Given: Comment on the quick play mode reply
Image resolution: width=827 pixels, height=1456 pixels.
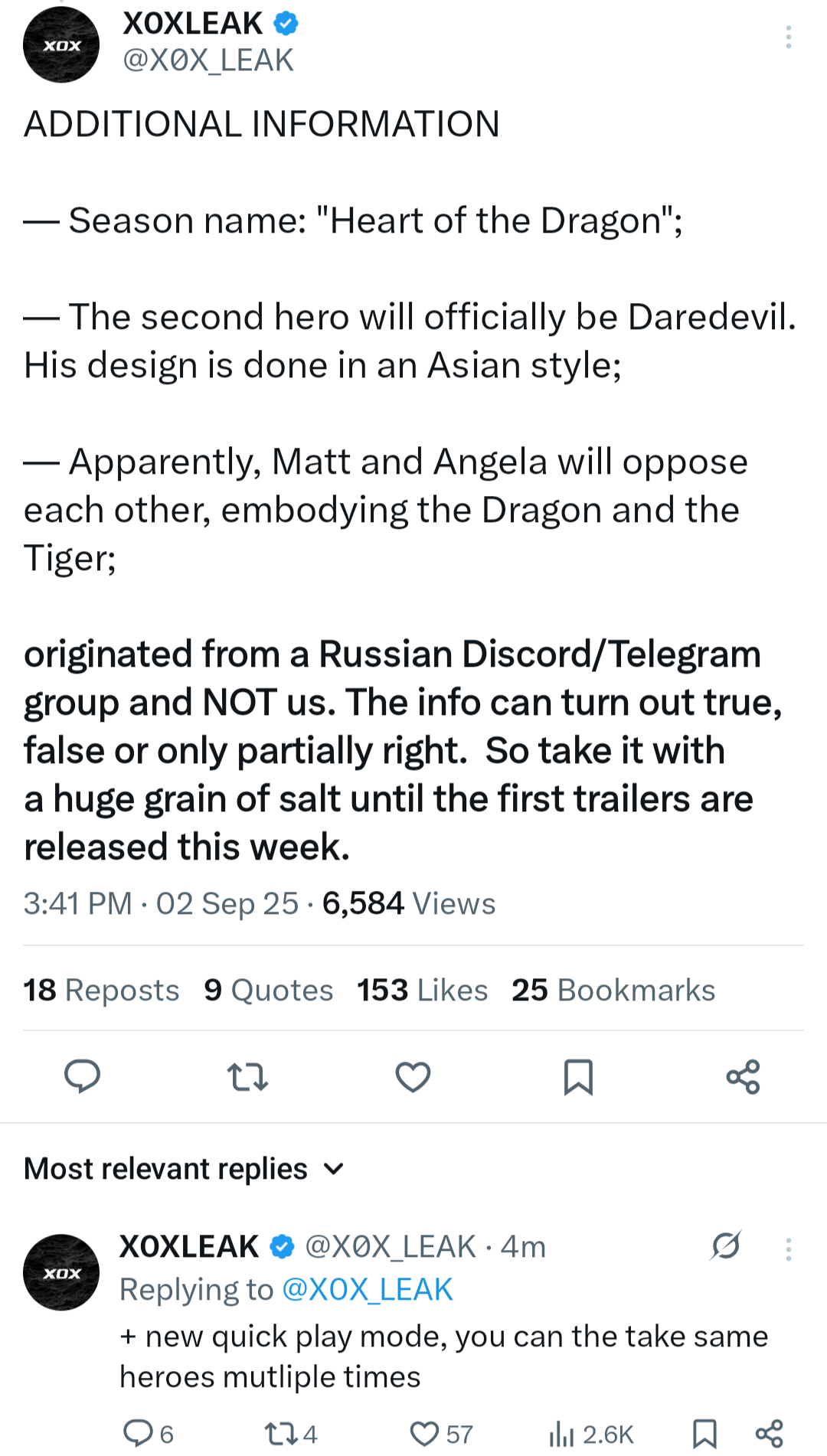Looking at the screenshot, I should 139,1433.
